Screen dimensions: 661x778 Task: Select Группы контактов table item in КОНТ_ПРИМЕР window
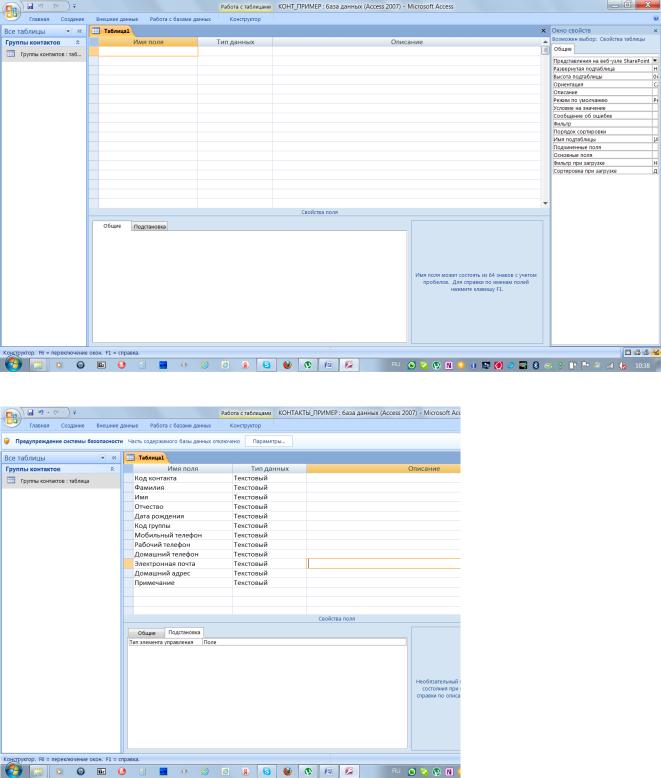tap(44, 54)
